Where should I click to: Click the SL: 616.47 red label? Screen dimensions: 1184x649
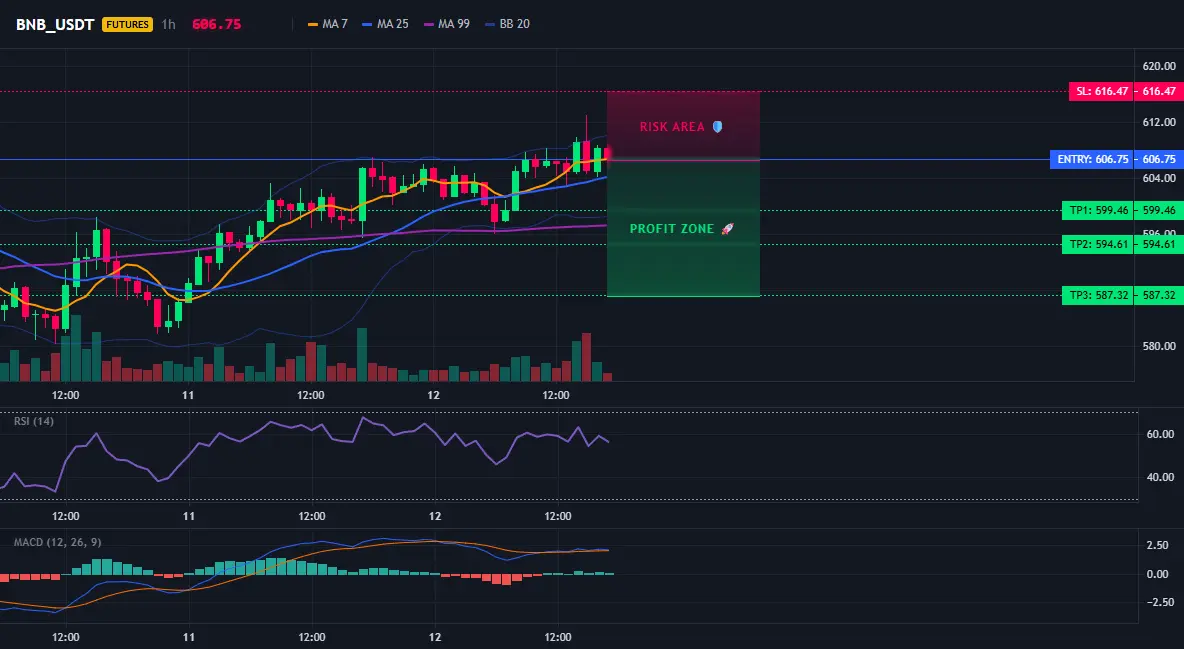pos(1102,91)
